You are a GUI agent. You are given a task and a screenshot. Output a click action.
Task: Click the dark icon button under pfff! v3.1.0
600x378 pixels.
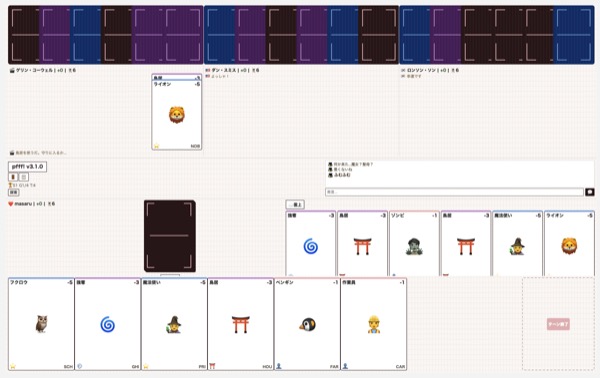tap(13, 177)
